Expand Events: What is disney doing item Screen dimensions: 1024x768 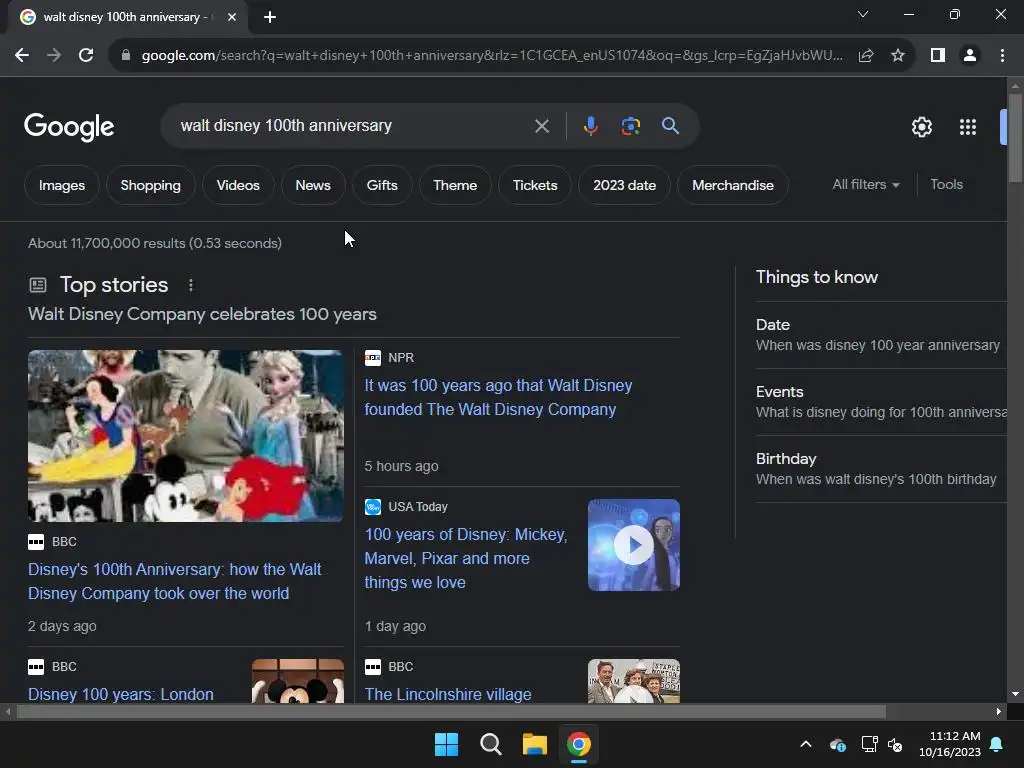[881, 402]
